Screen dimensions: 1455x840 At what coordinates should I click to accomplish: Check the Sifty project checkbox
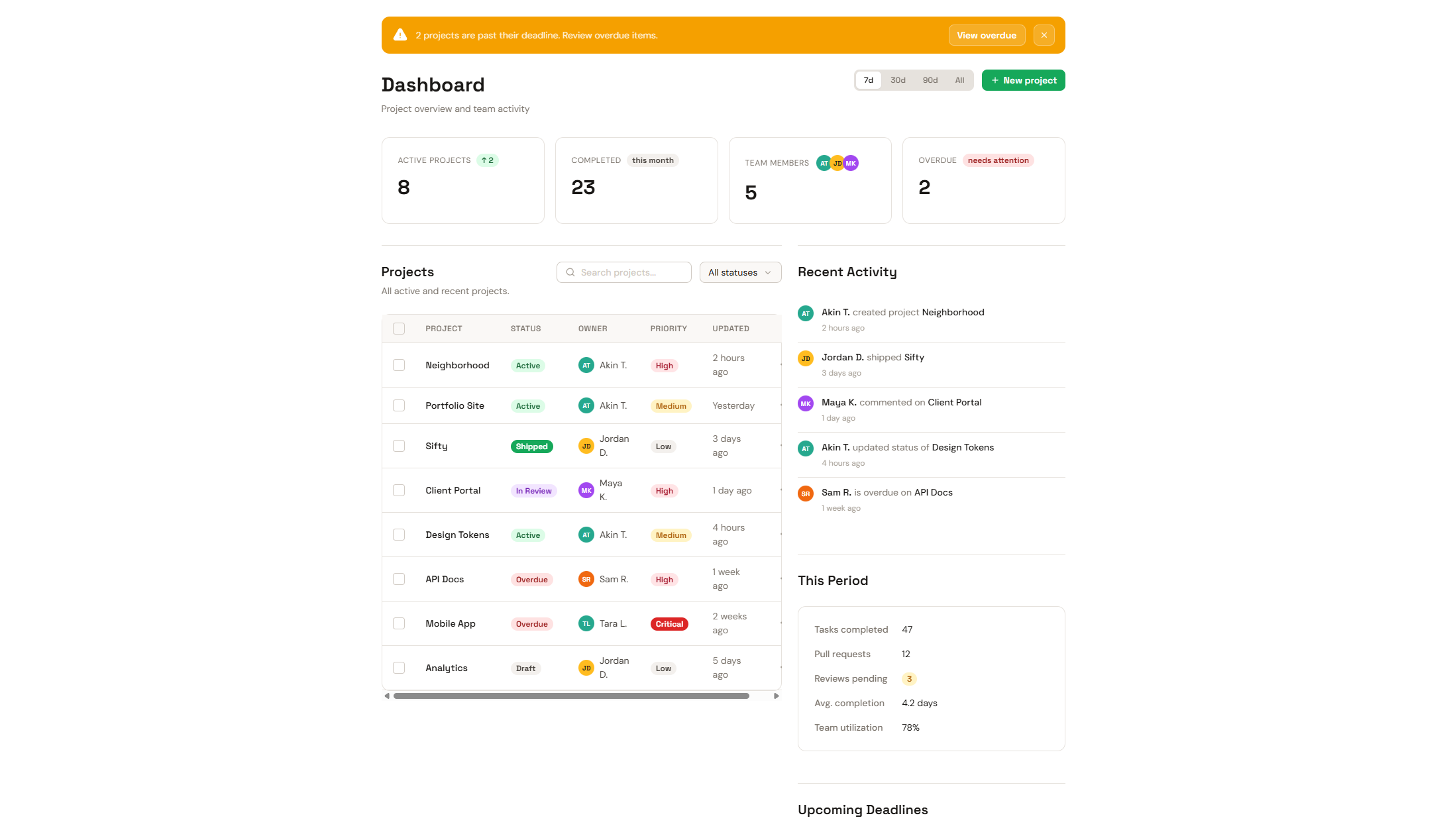(x=399, y=446)
